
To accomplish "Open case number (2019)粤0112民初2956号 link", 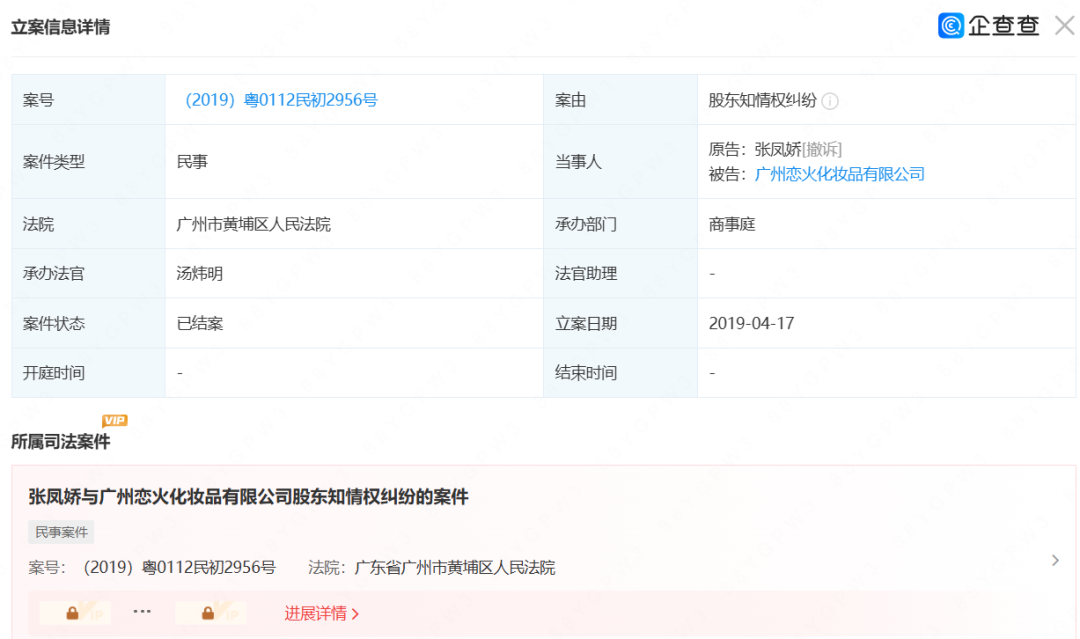I will (281, 100).
